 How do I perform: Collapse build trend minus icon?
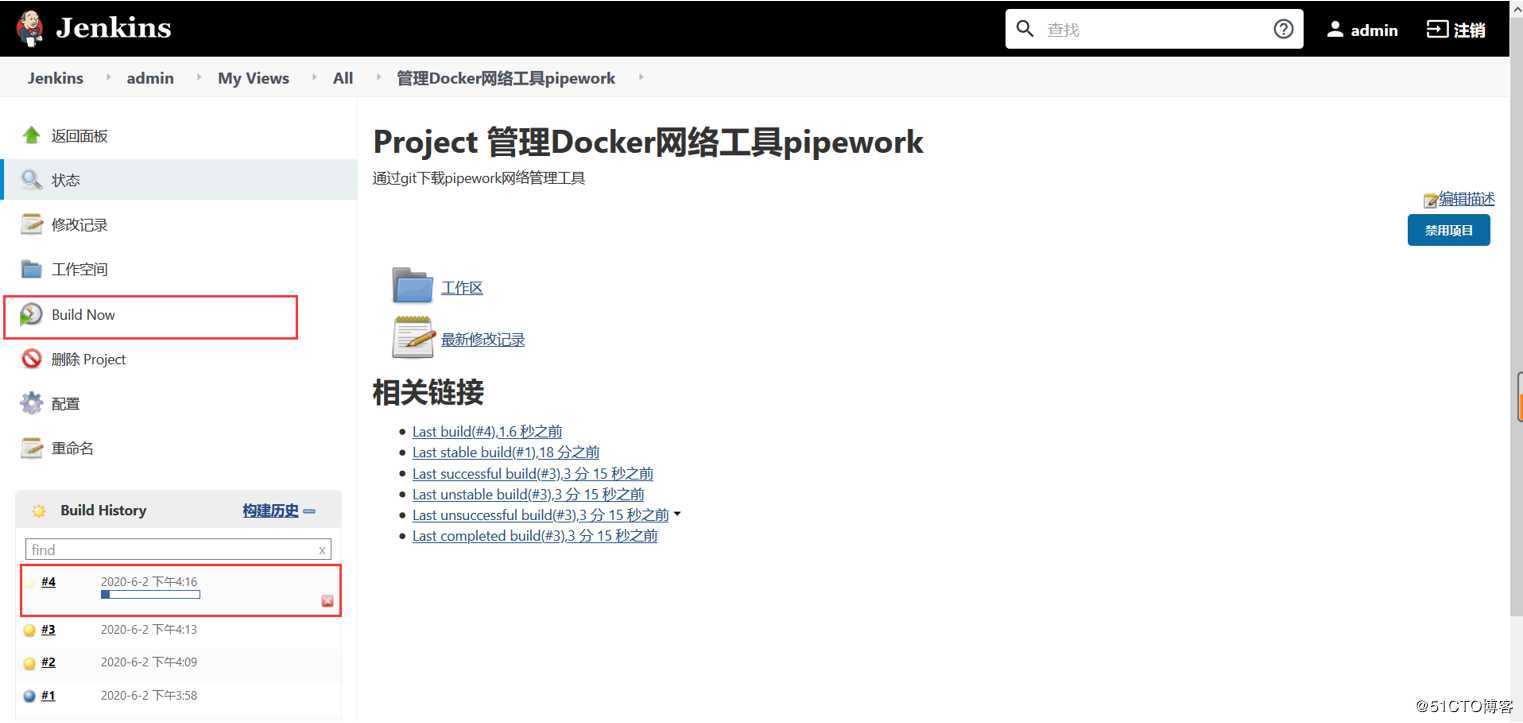click(x=309, y=511)
